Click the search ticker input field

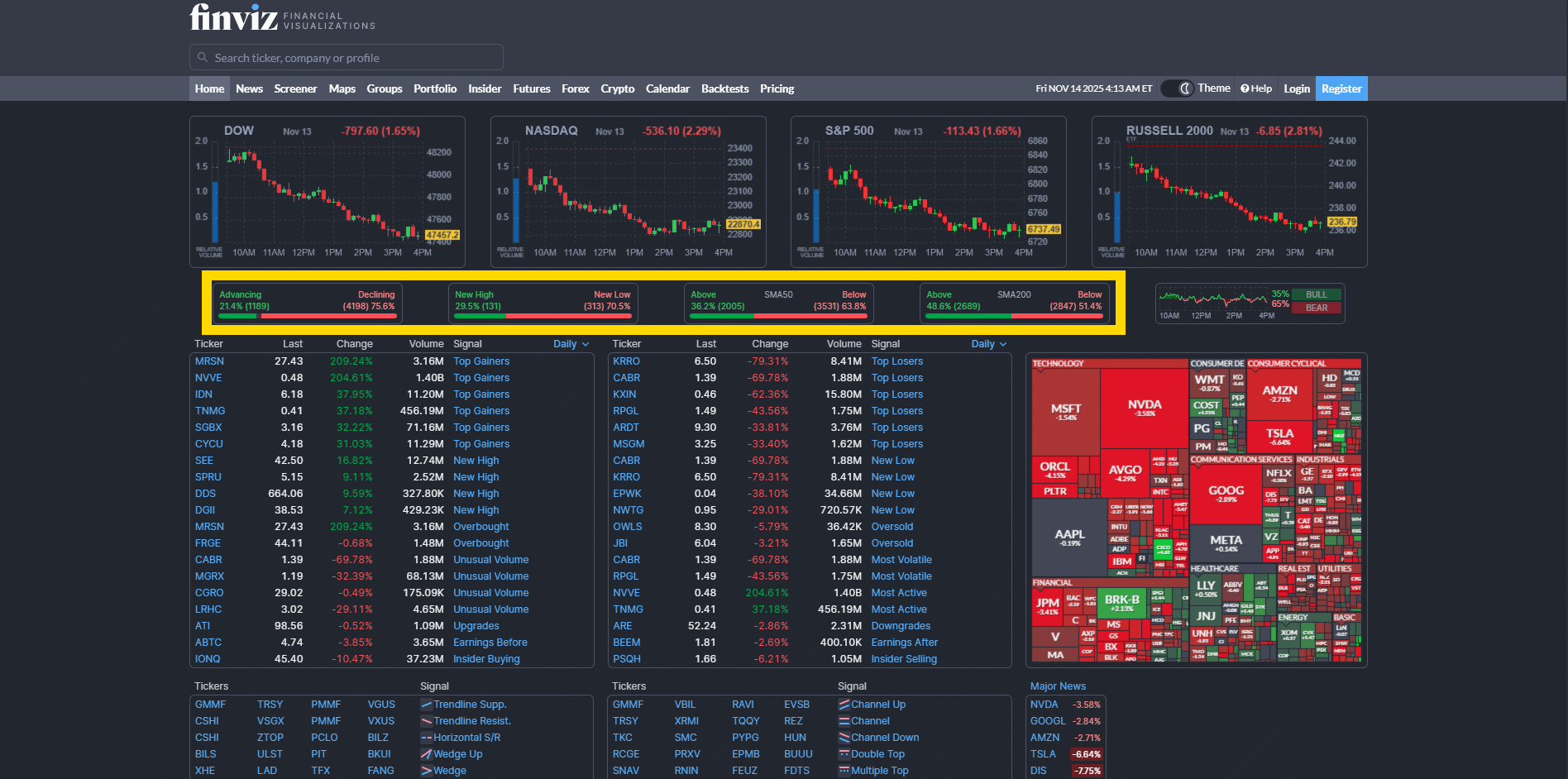point(347,58)
